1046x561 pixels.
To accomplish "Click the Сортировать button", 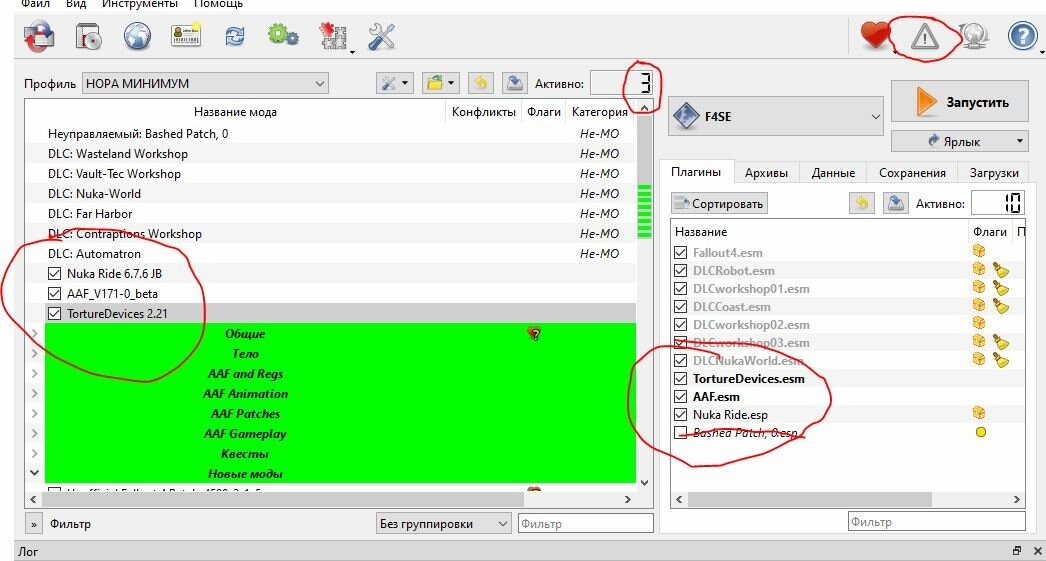I will (x=719, y=203).
